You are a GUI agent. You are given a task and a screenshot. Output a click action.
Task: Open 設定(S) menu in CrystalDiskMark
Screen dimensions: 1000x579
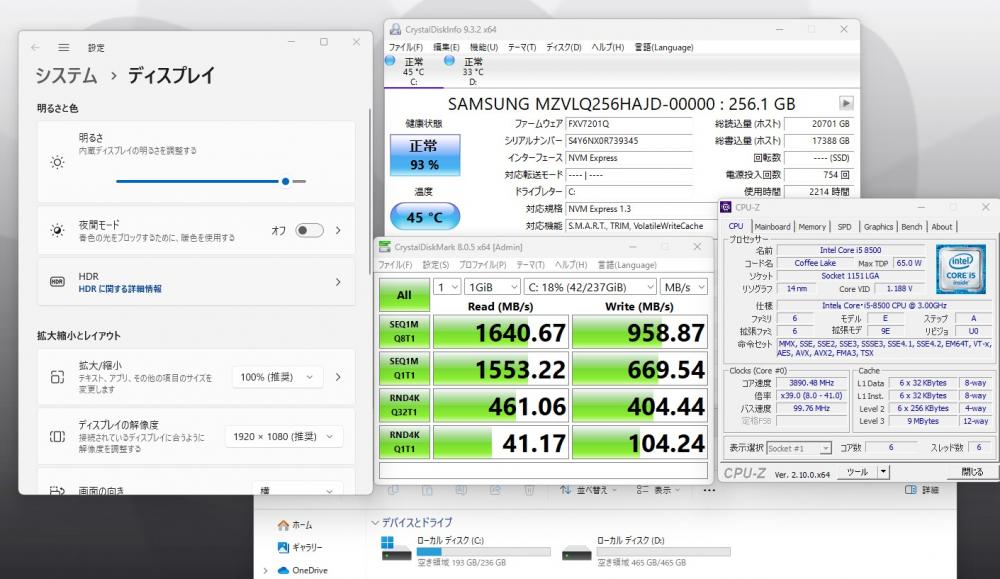pos(436,265)
